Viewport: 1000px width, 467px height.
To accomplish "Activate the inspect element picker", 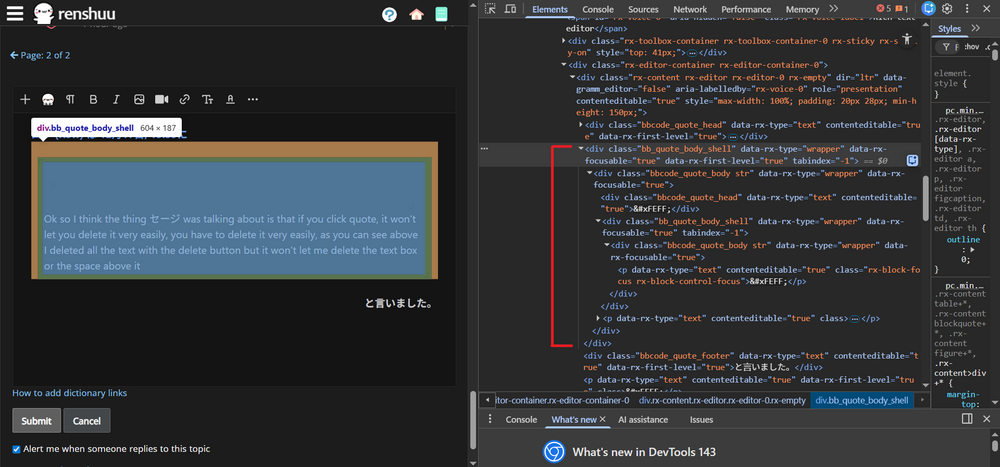I will tap(490, 9).
